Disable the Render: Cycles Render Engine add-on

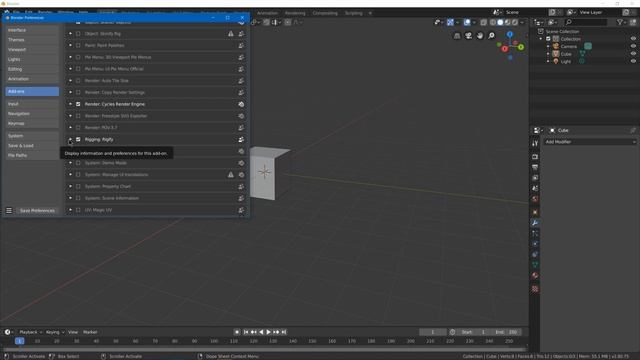coord(78,104)
